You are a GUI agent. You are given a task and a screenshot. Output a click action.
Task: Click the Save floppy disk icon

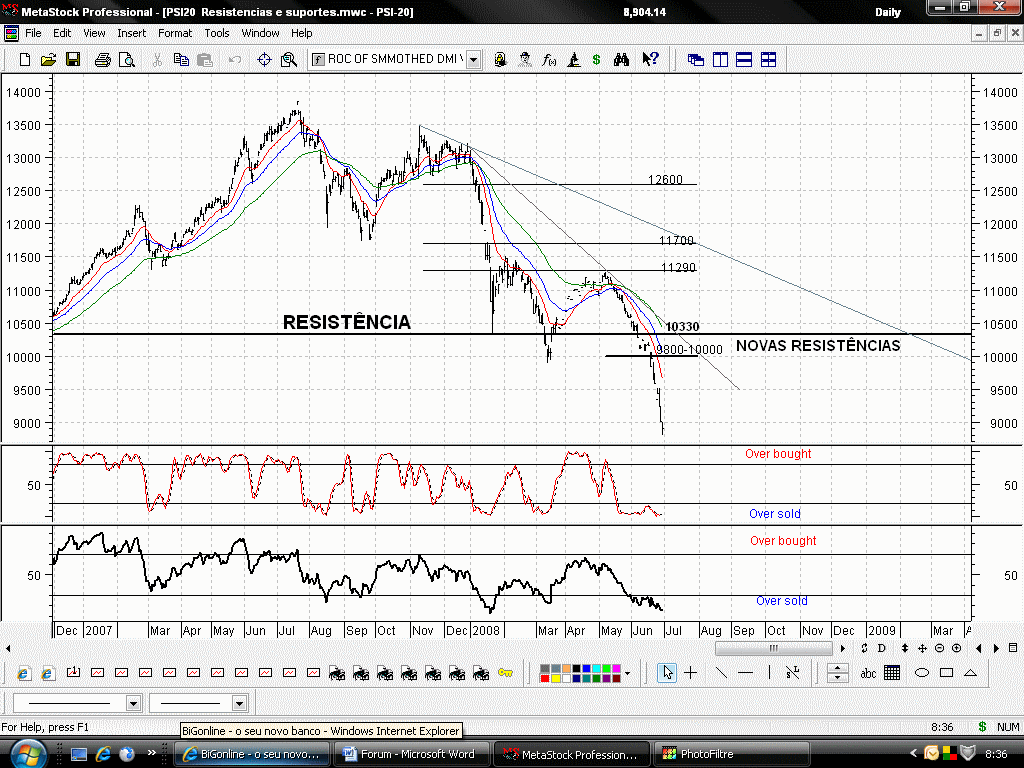[x=73, y=59]
